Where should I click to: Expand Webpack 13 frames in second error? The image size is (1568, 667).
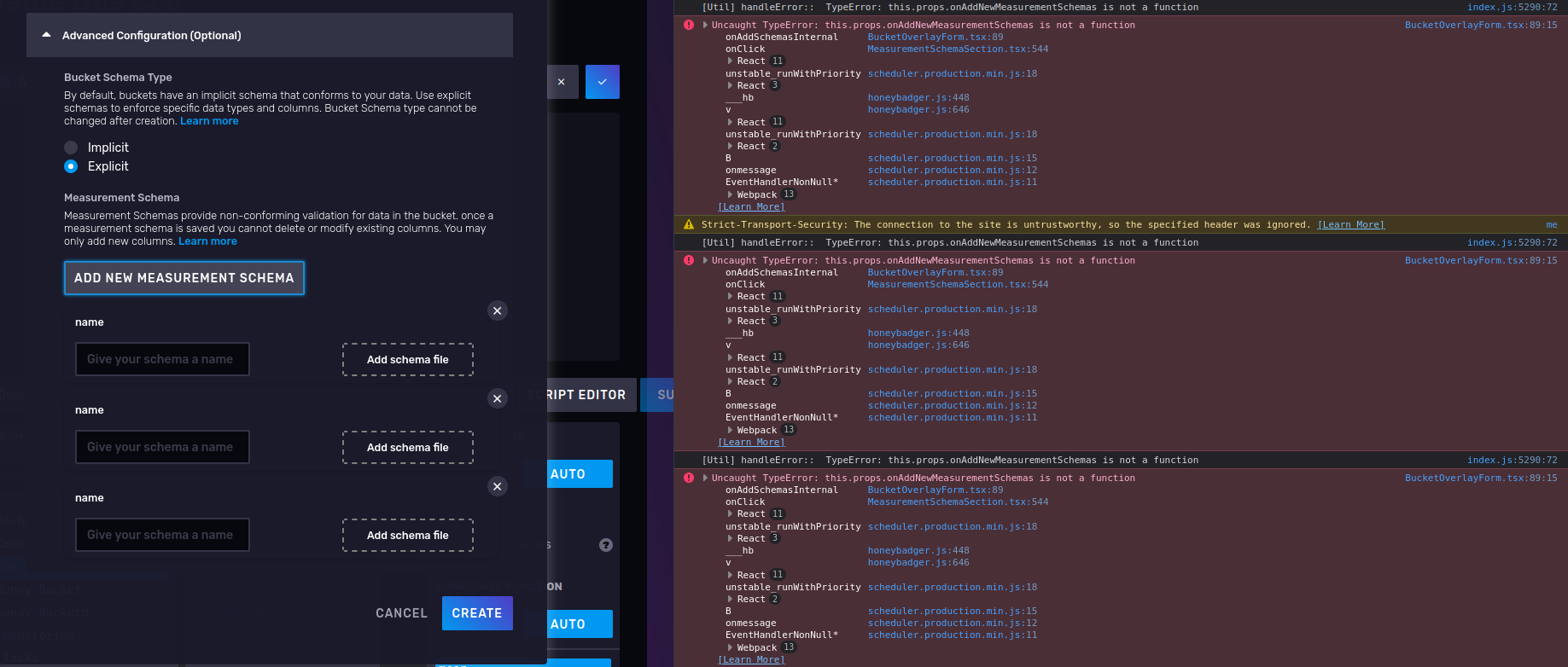[730, 430]
